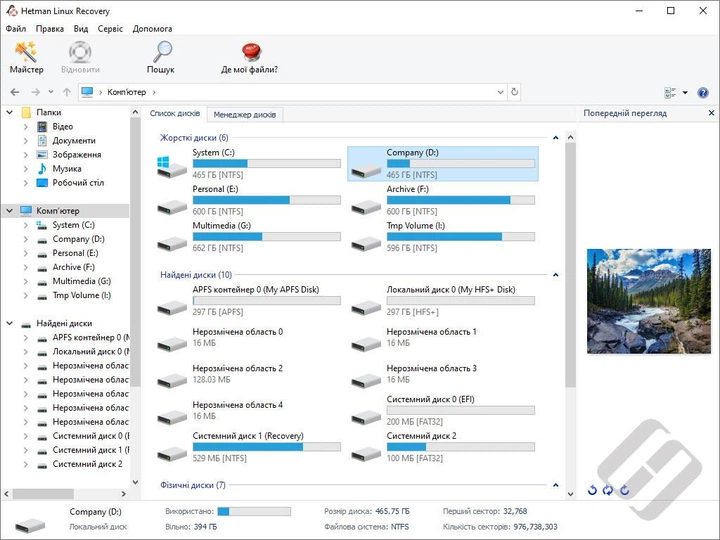The image size is (720, 540).
Task: Select Archive (F:) drive in disk list
Action: 443,200
